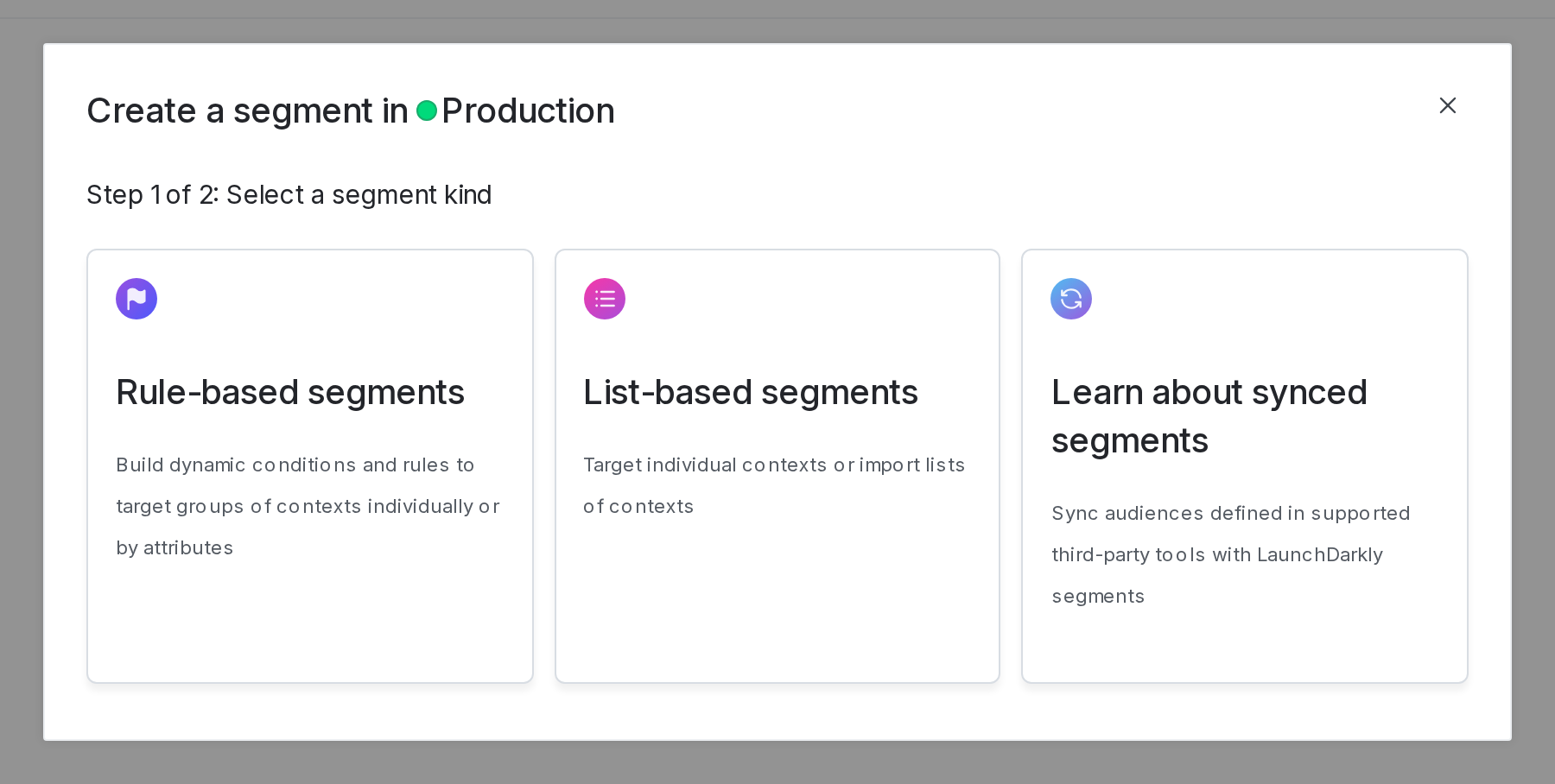
Task: Click the List-based segments heading
Action: coord(750,393)
